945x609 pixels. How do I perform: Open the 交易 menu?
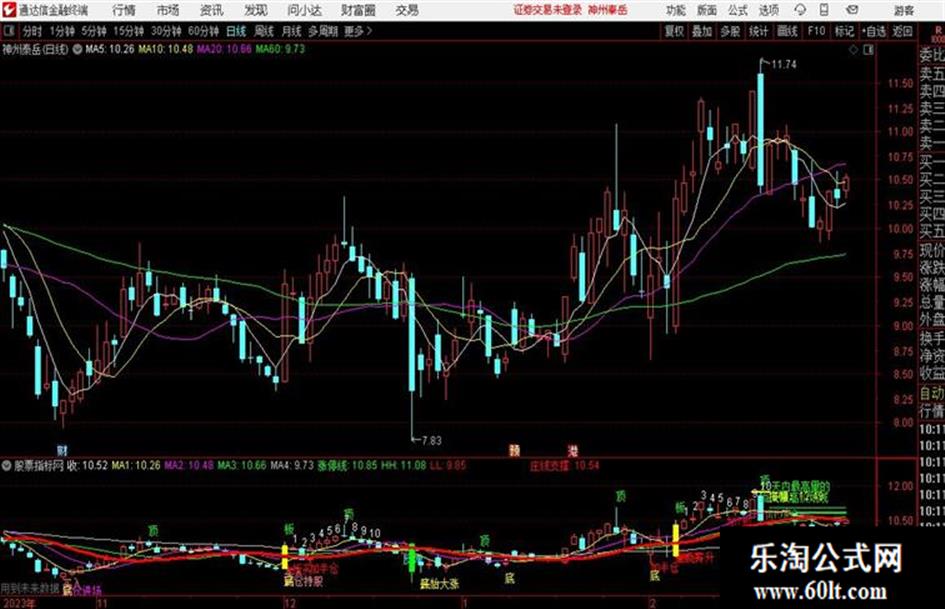(x=407, y=10)
